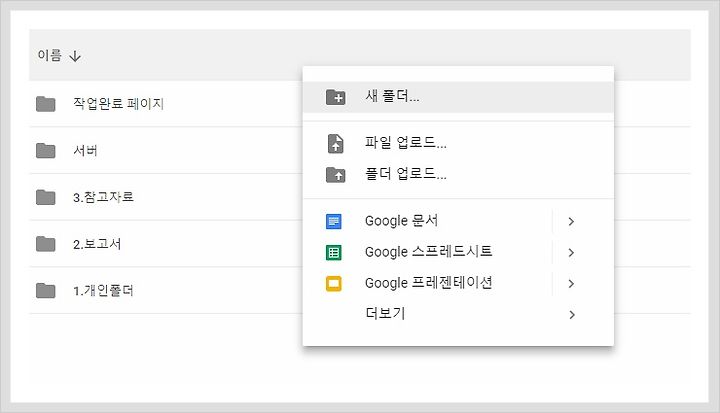Click the 작업완료 페이지 folder icon
This screenshot has height=413, width=720.
click(45, 104)
